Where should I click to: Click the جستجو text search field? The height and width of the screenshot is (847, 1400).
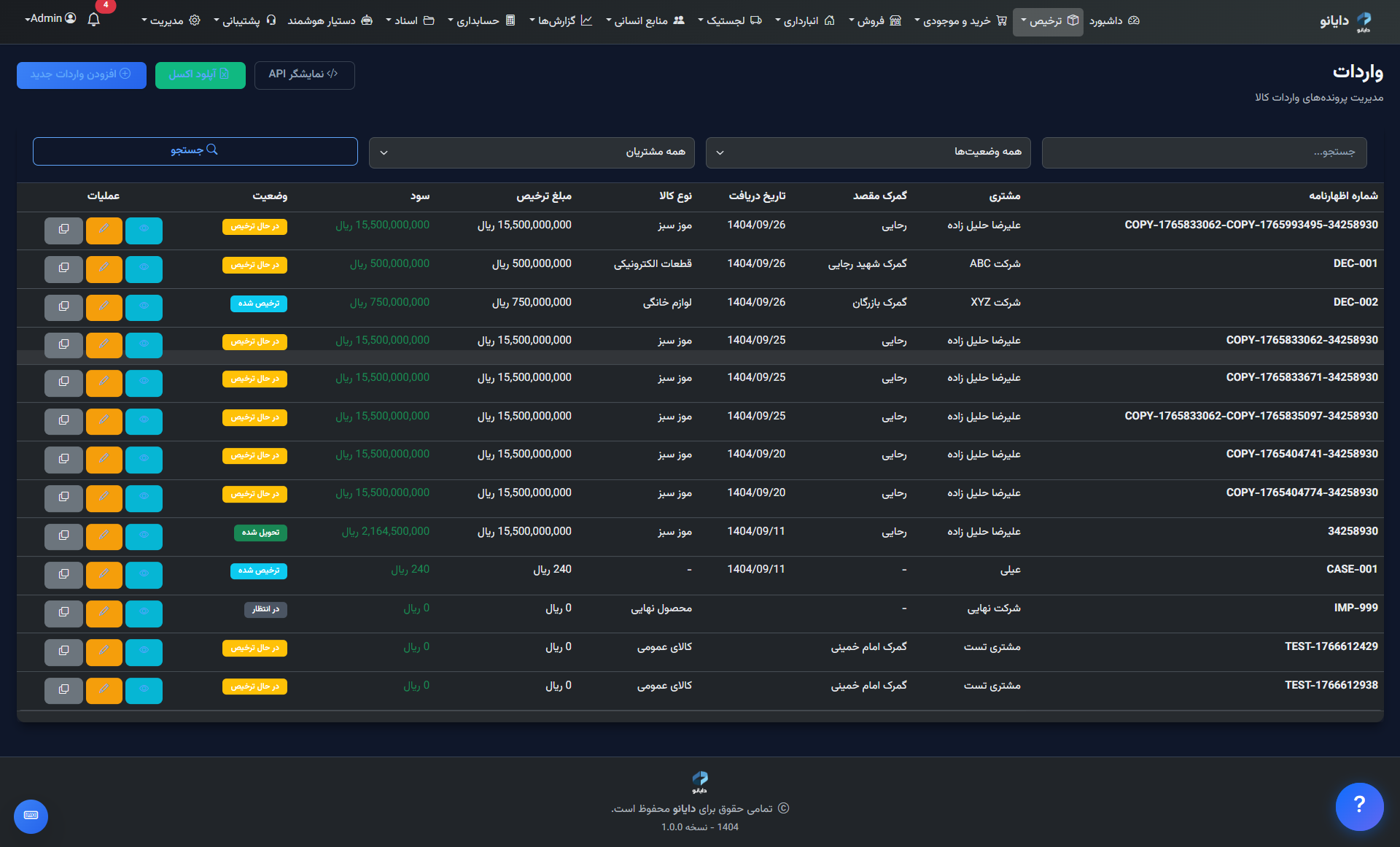1204,152
